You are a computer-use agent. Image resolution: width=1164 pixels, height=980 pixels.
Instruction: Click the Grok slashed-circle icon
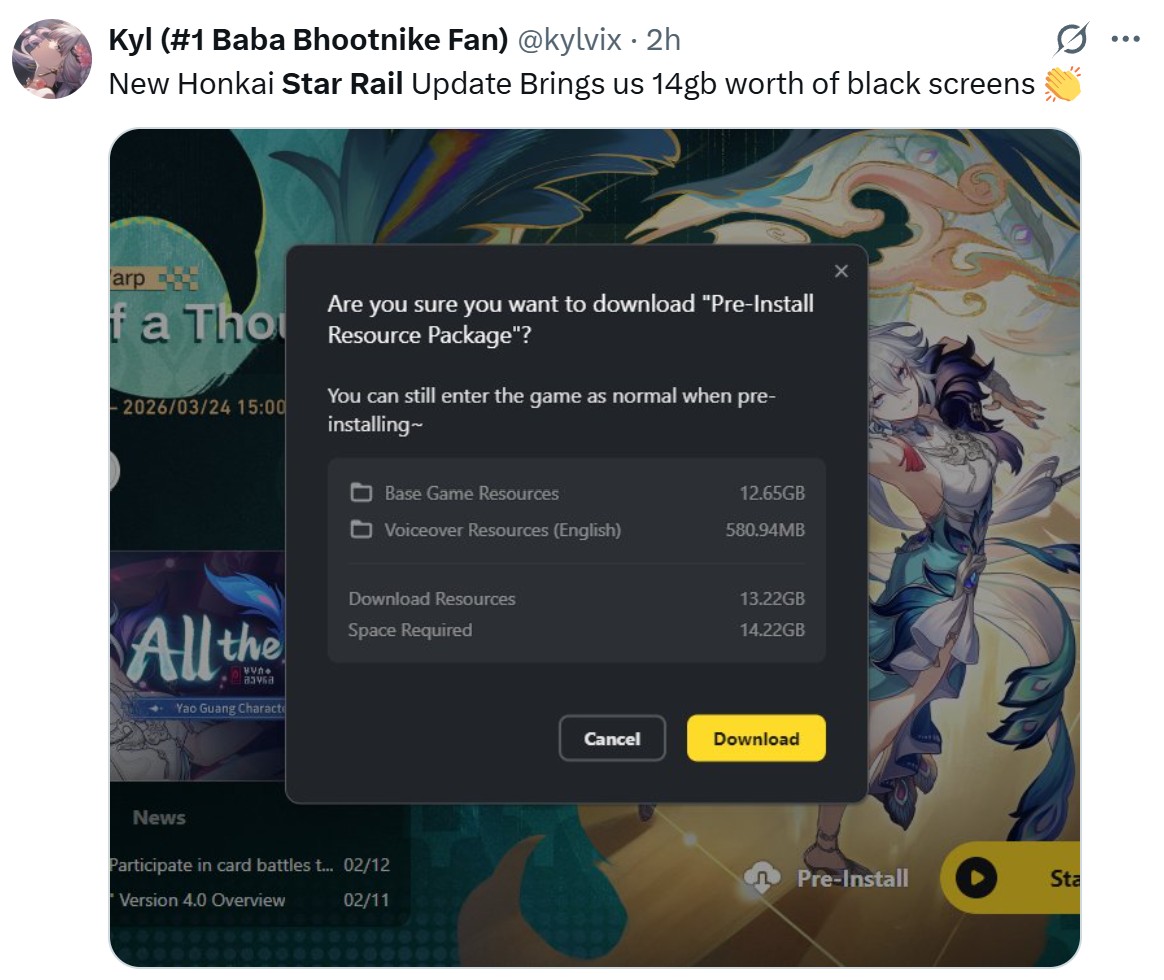coord(1071,39)
